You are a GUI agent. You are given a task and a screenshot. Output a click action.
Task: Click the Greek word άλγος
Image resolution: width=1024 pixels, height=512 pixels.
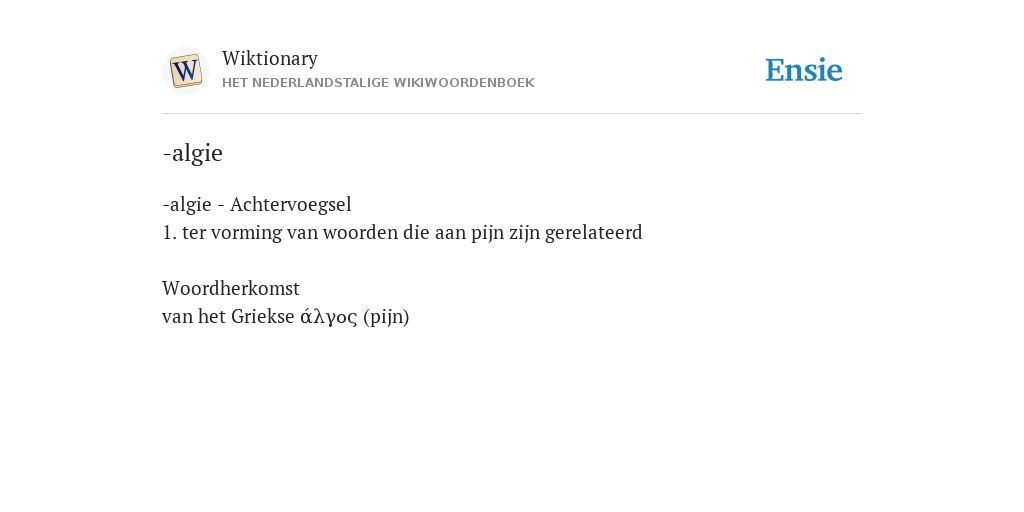pyautogui.click(x=328, y=317)
